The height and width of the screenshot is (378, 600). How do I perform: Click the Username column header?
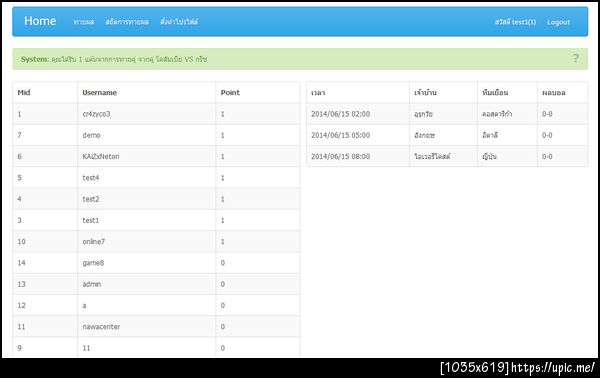coord(99,93)
